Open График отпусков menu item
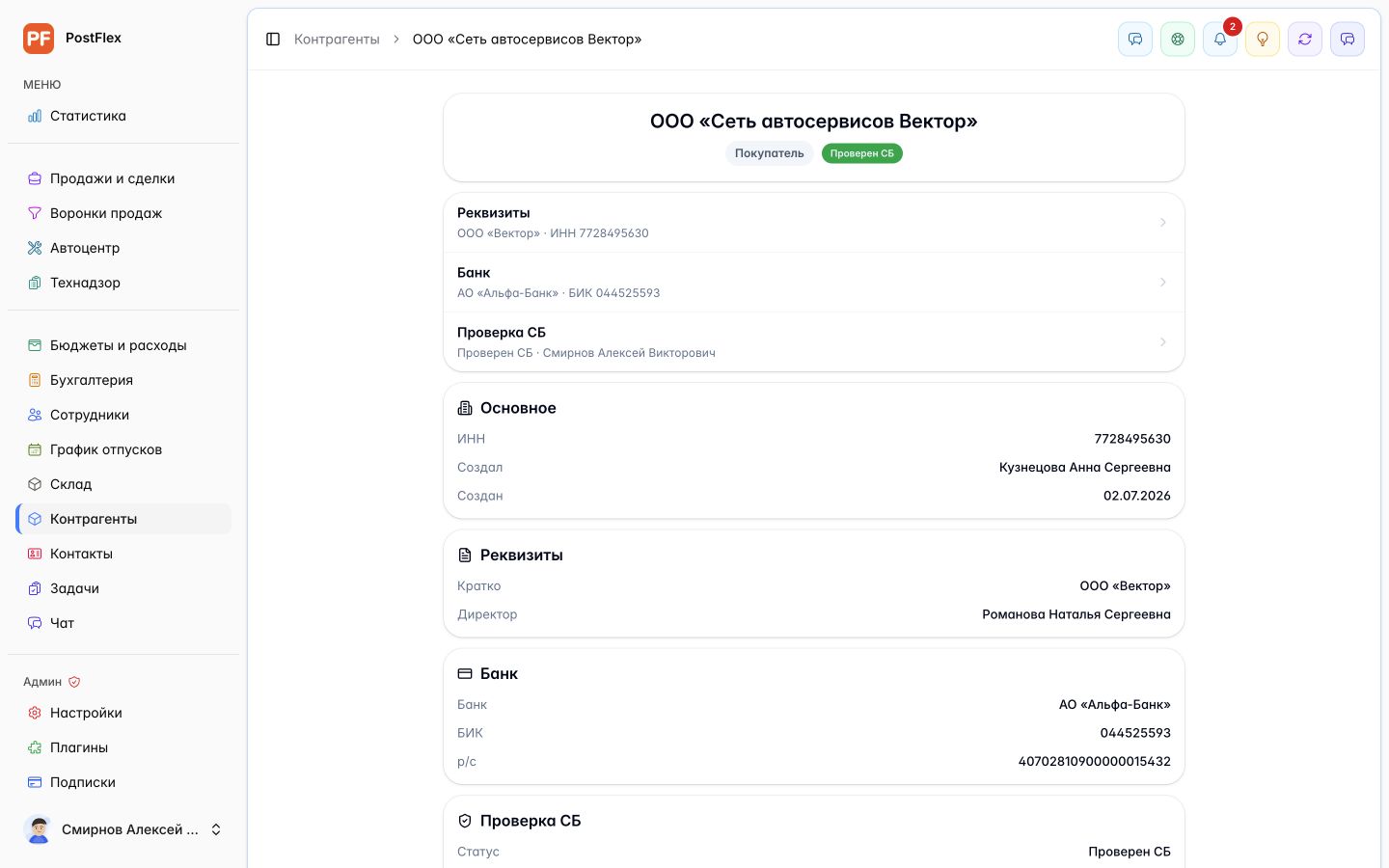The image size is (1389, 868). click(x=123, y=449)
